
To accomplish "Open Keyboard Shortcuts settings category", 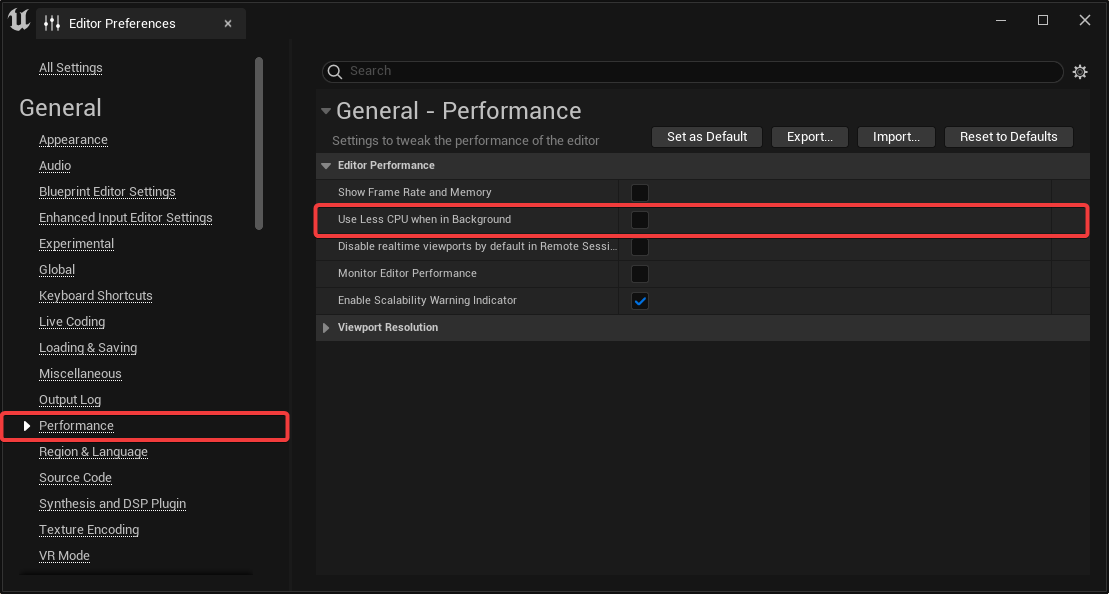I will point(96,296).
